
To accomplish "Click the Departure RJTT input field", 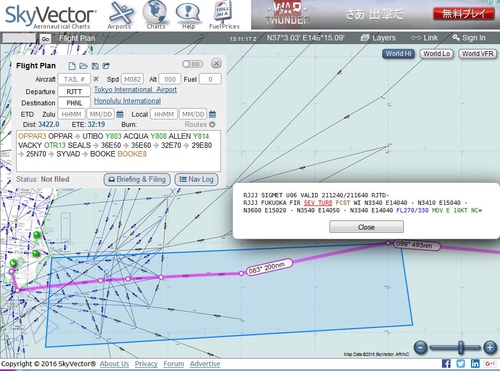I will click(x=74, y=91).
